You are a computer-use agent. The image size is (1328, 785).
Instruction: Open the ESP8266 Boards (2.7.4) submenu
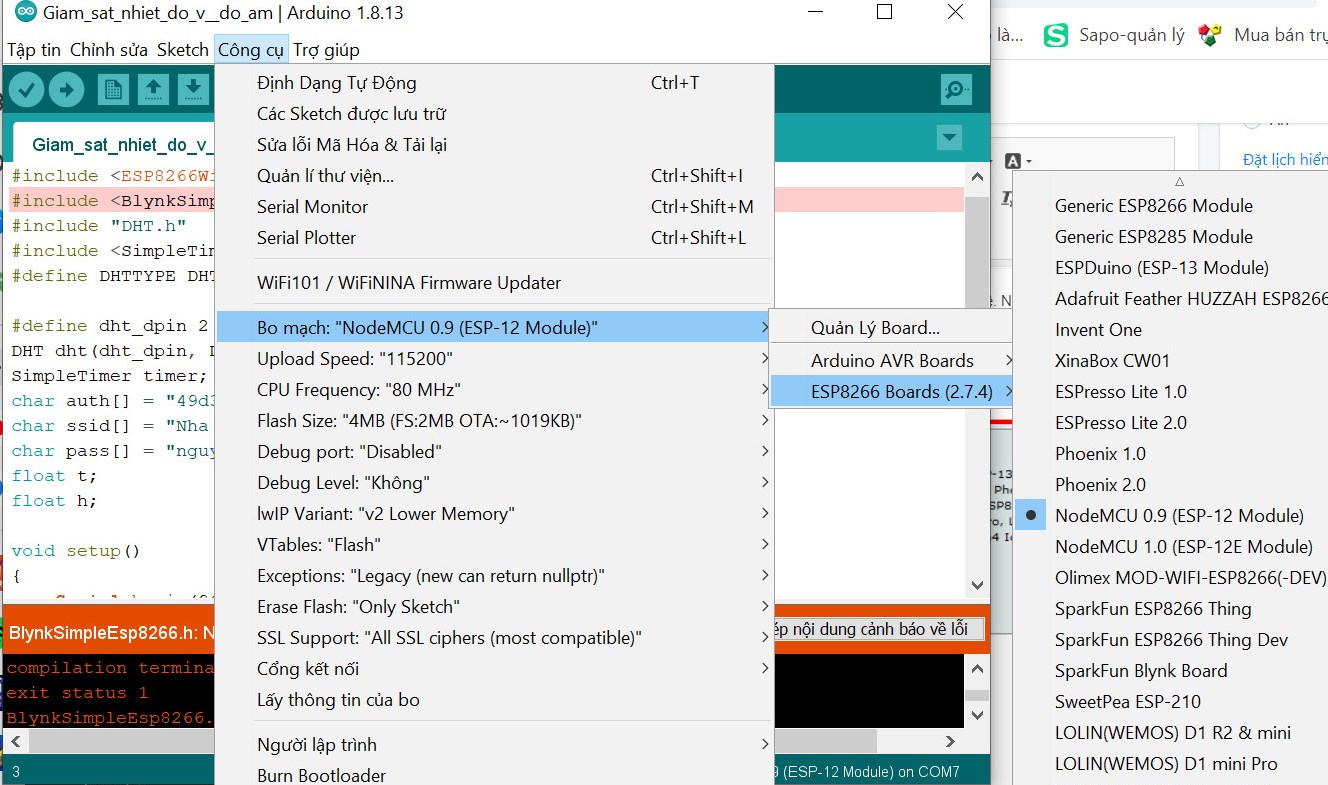tap(893, 392)
